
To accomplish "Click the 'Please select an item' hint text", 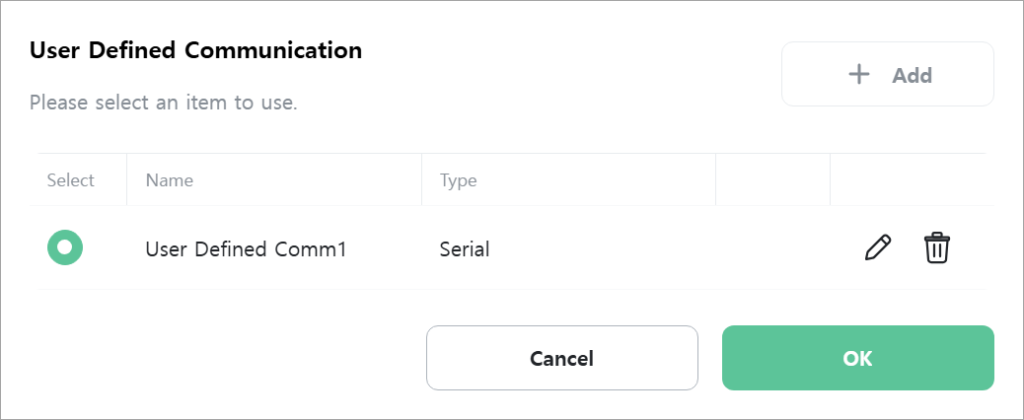I will (164, 103).
